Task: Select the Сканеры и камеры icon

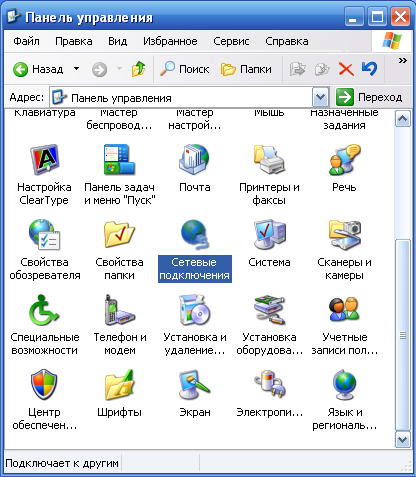Action: pos(344,235)
